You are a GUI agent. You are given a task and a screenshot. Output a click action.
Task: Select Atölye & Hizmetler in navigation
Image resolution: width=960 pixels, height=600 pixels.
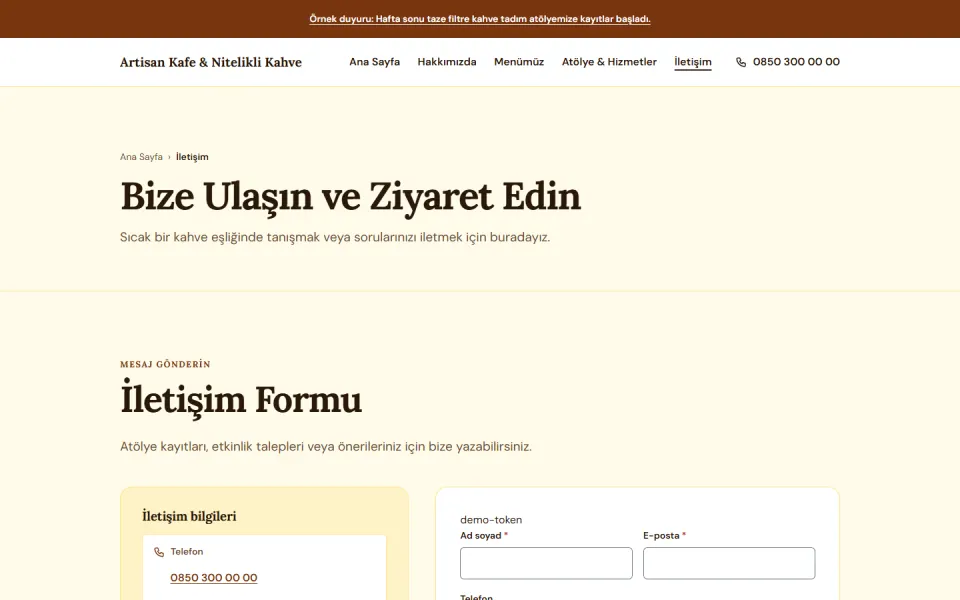pos(609,62)
